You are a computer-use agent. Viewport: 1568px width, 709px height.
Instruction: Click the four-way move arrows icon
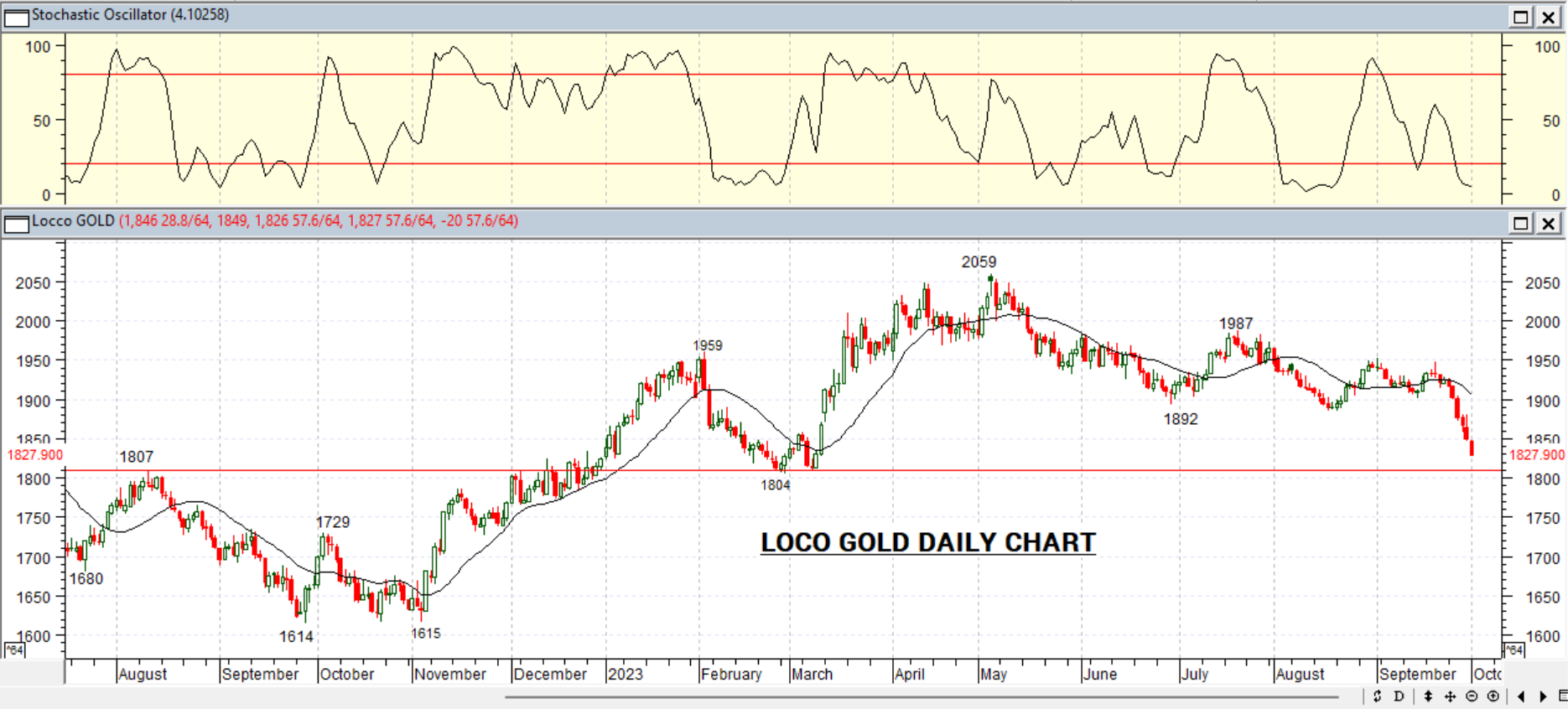tap(1450, 696)
